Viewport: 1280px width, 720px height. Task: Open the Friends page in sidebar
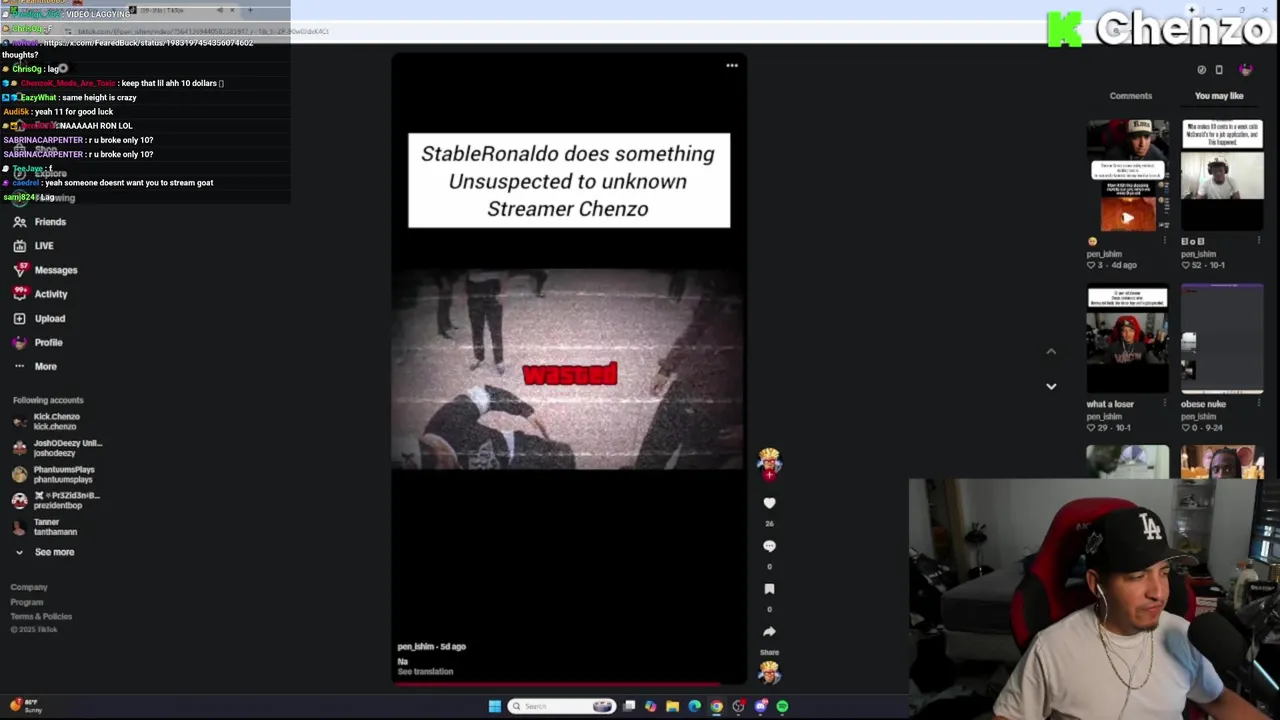click(39, 222)
